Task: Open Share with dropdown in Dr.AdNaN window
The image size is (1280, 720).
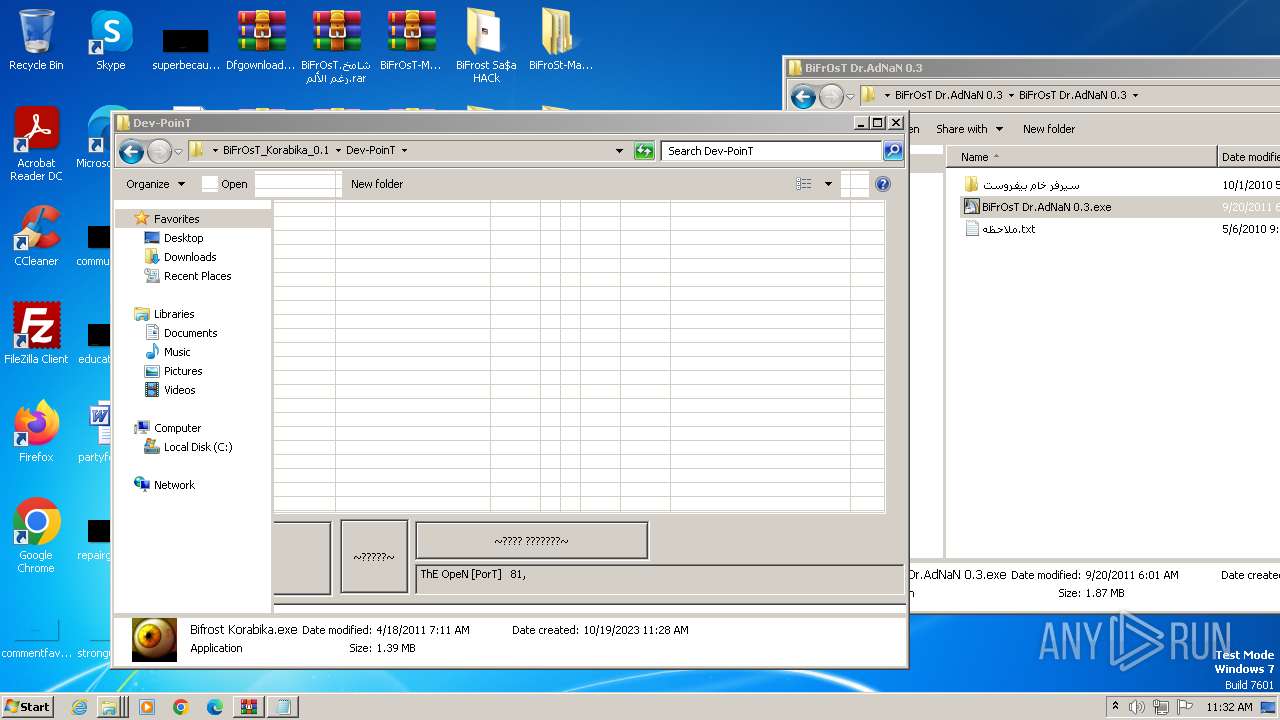Action: tap(969, 129)
